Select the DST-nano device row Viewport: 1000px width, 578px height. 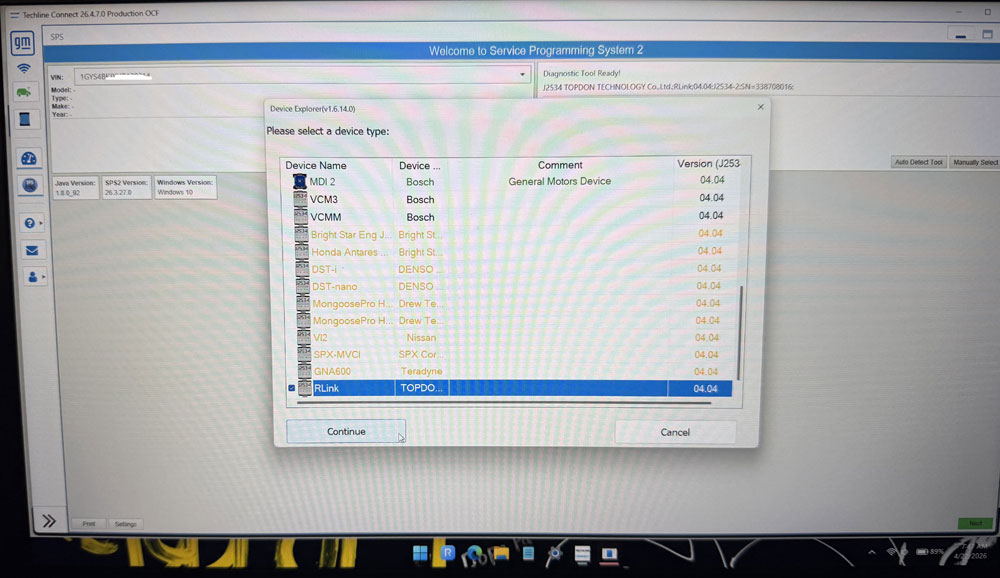click(x=513, y=286)
